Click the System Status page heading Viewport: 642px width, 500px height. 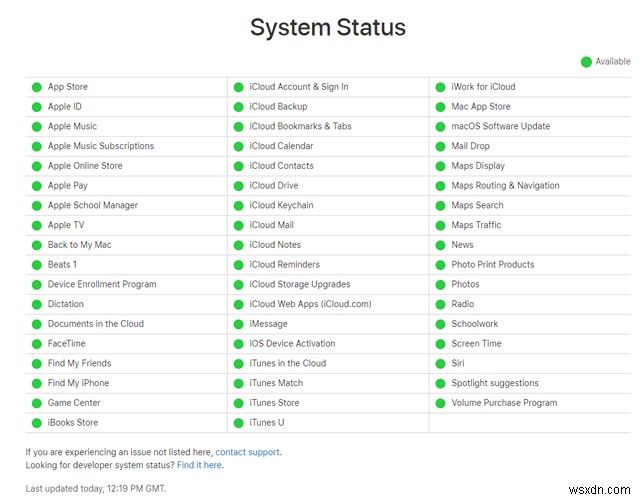[328, 27]
